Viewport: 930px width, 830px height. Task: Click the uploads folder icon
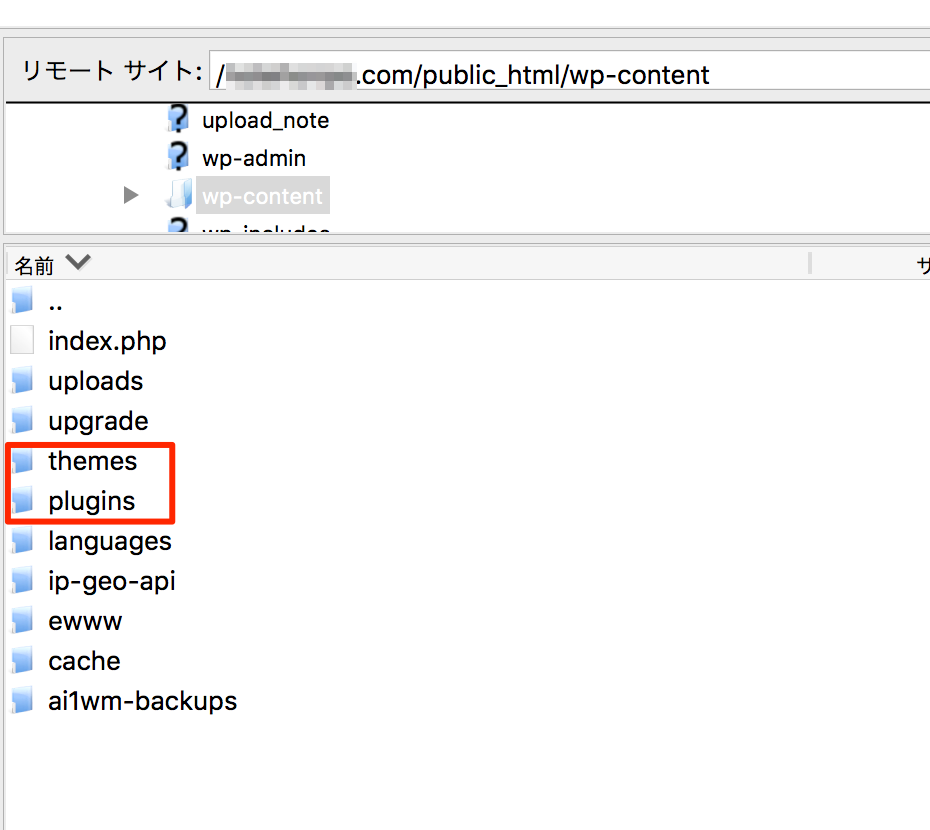tap(23, 381)
